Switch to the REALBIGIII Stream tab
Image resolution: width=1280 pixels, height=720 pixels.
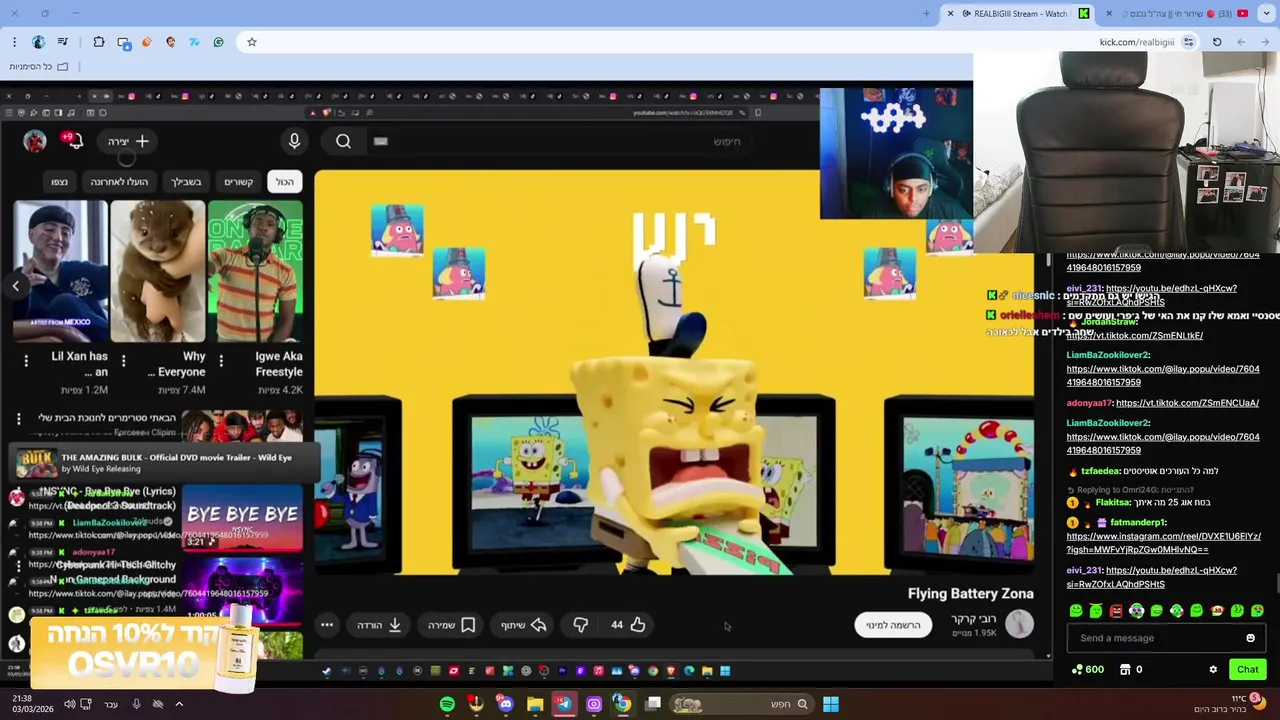click(1020, 13)
